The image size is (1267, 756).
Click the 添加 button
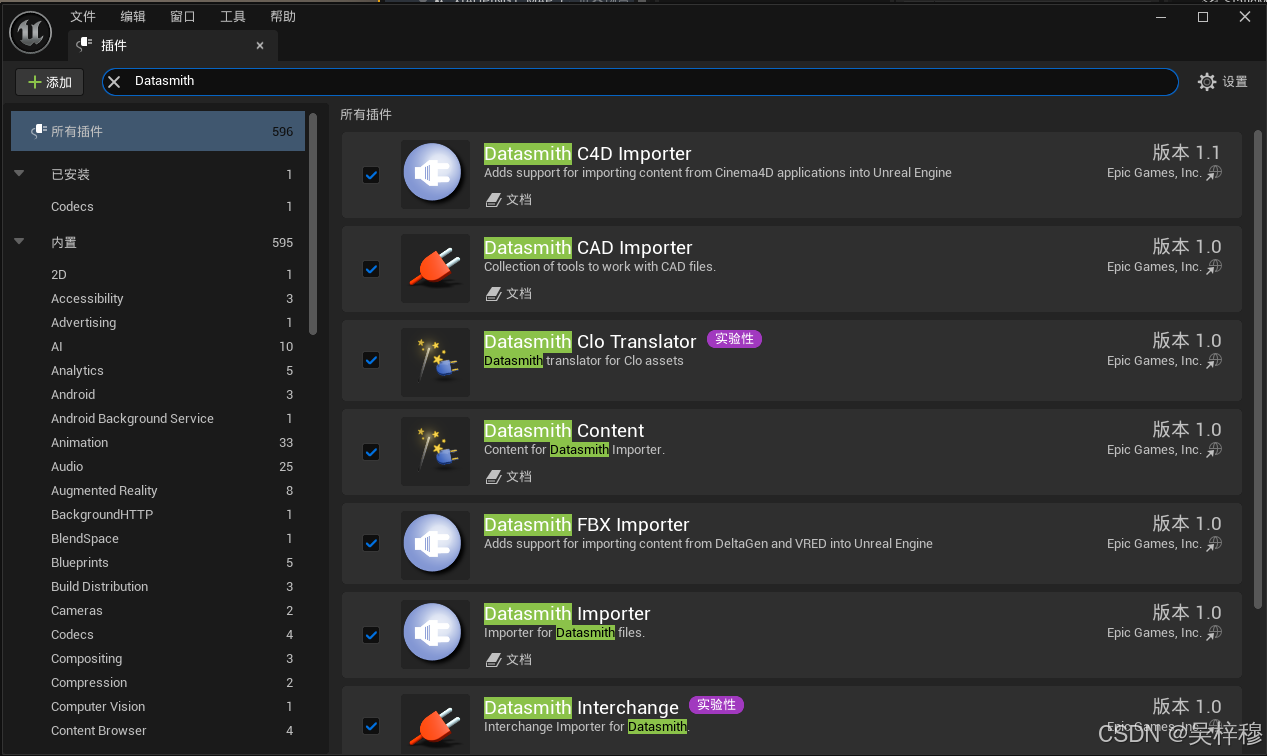(49, 82)
